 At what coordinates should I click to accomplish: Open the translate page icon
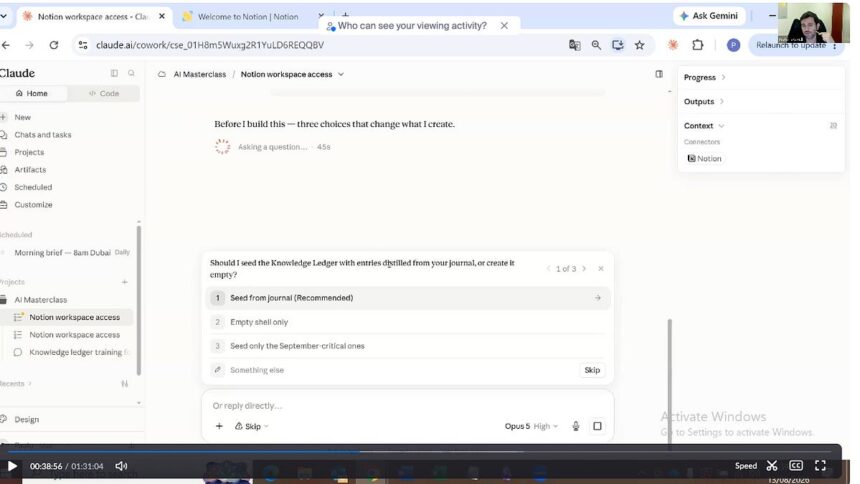tap(574, 45)
